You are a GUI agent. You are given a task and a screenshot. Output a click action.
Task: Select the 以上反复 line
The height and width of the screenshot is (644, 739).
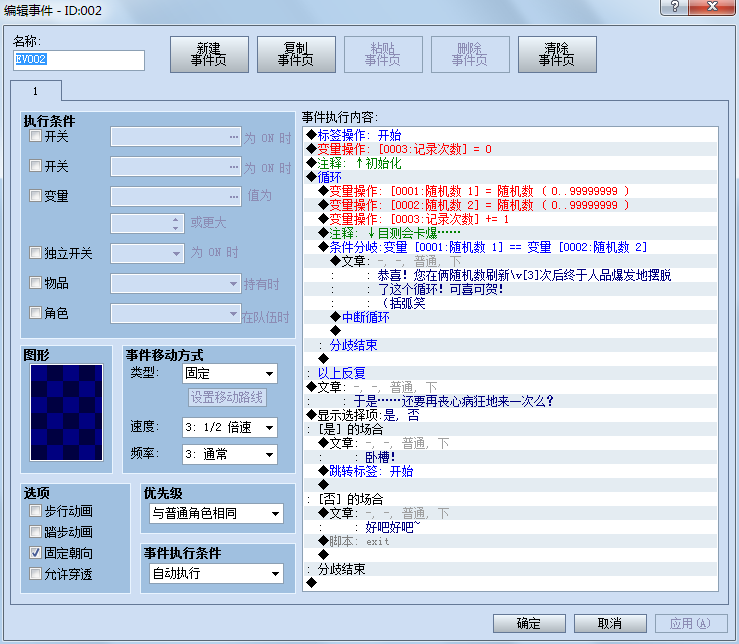click(511, 373)
